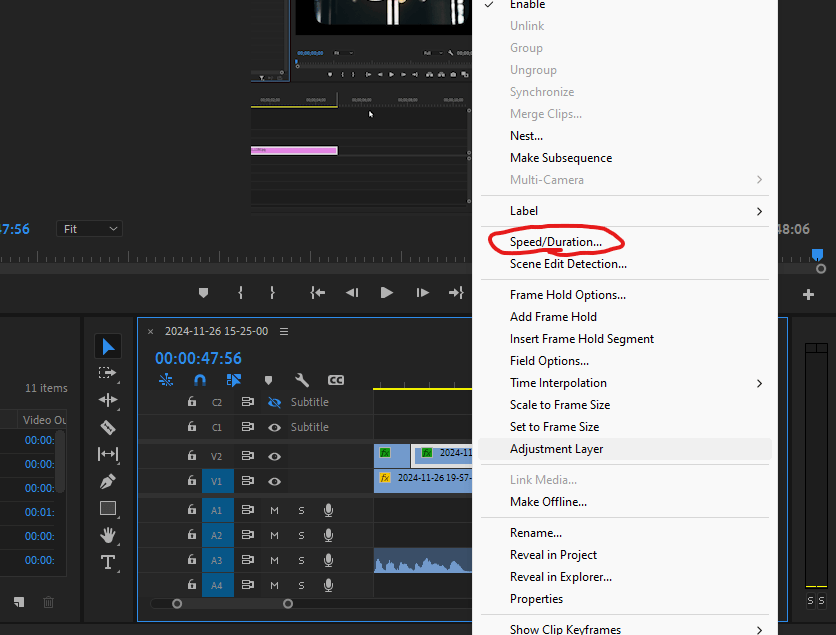The width and height of the screenshot is (836, 635).
Task: Hide the V1 track output eye
Action: [x=274, y=481]
